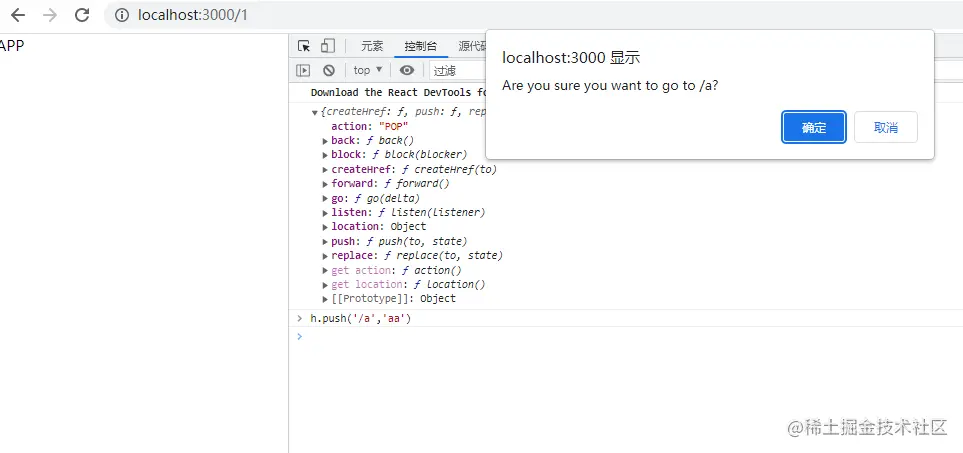Expand the location: Object entry
Image resolution: width=963 pixels, height=453 pixels.
coord(326,226)
